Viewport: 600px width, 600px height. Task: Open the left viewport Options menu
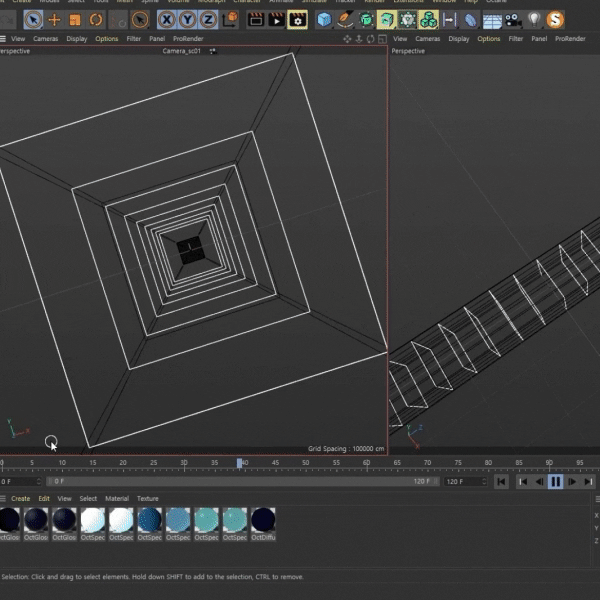[x=106, y=39]
